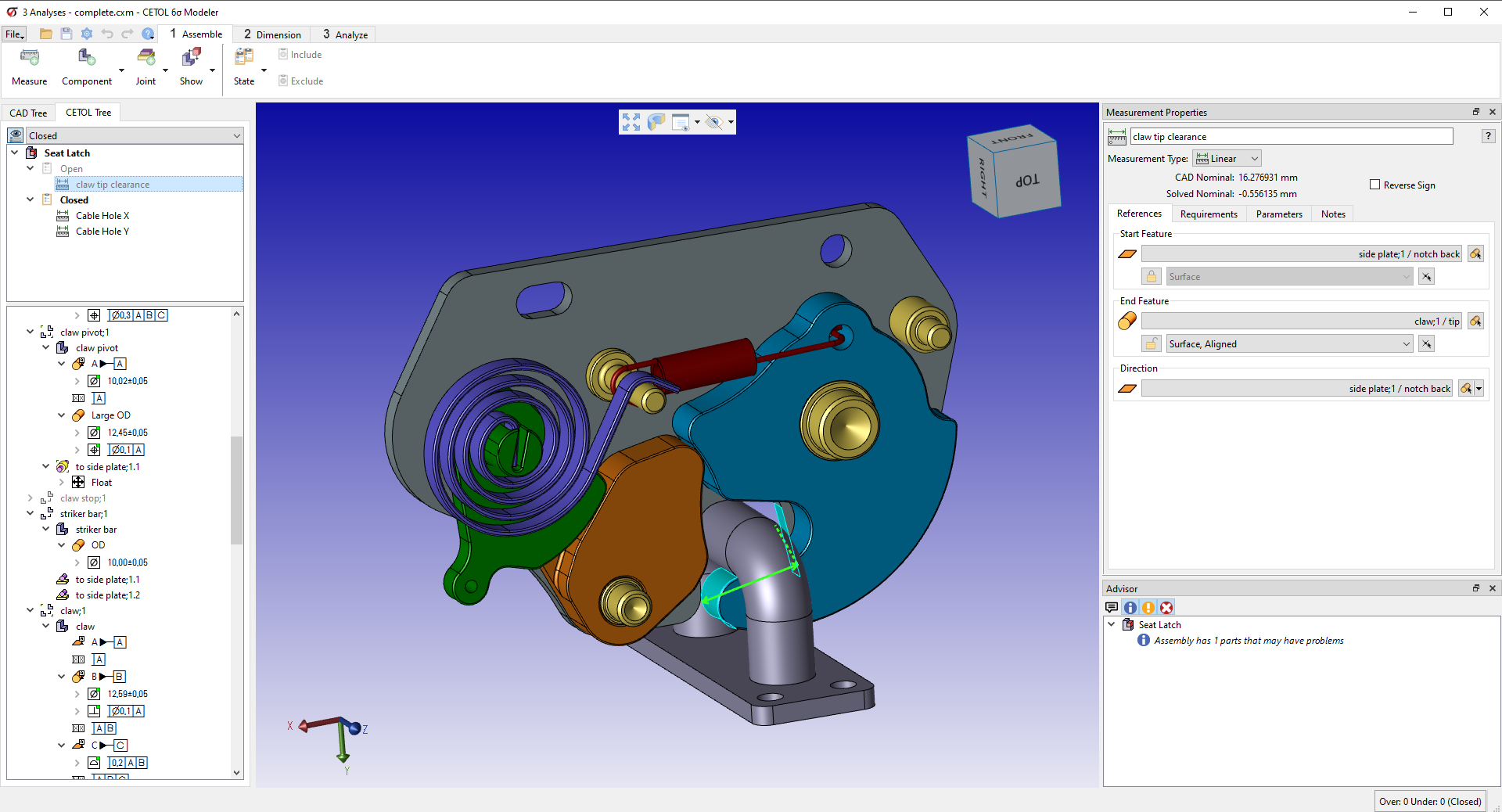
Task: Open settings via the gear icon
Action: point(87,34)
